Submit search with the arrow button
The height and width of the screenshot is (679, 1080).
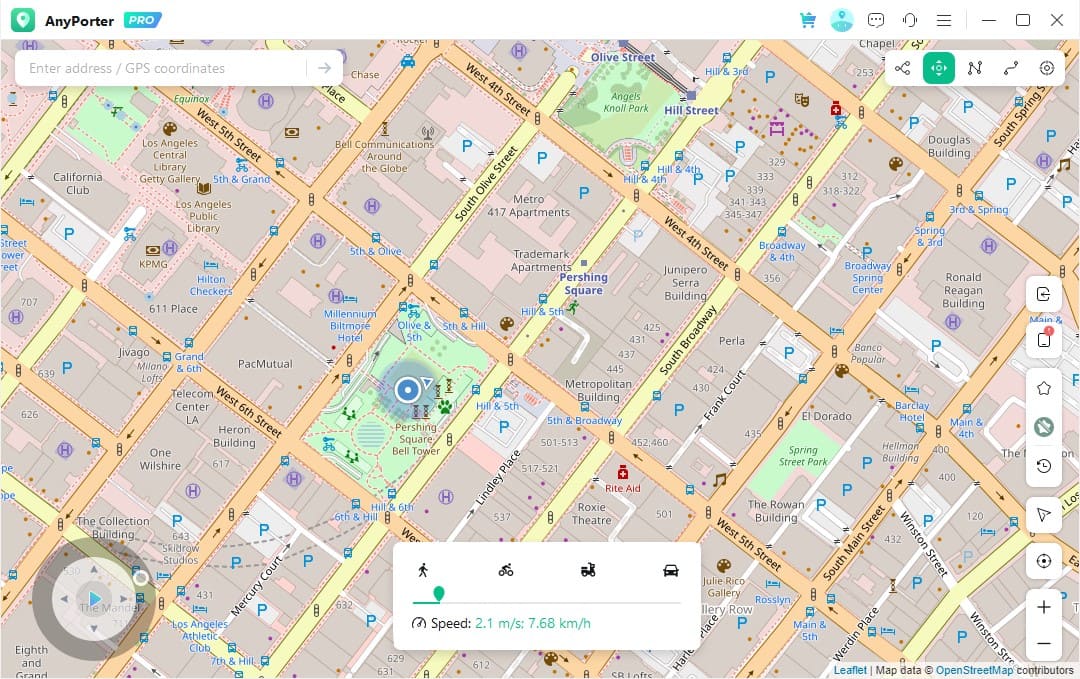click(324, 68)
